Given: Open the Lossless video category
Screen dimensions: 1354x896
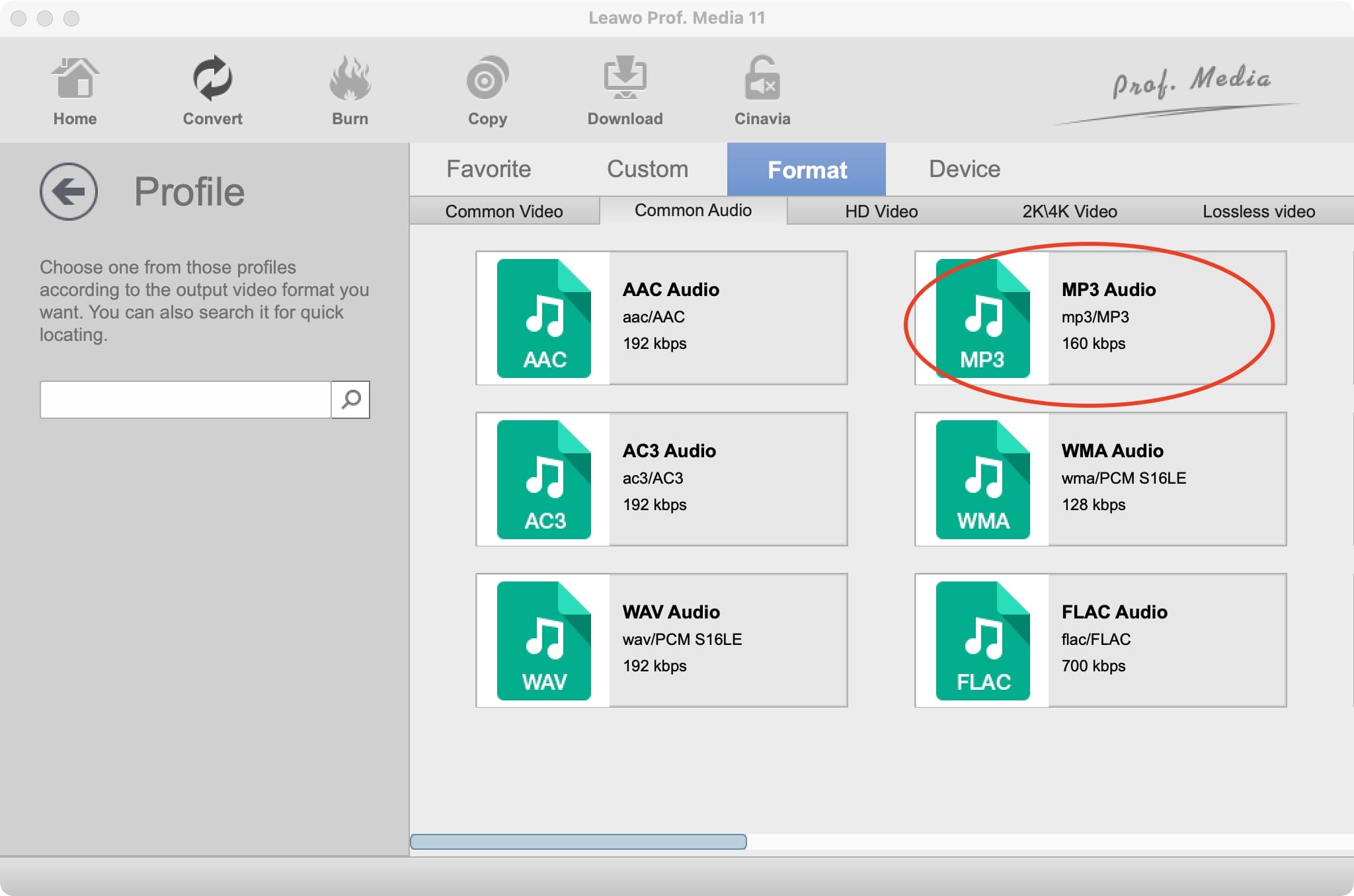Looking at the screenshot, I should coord(1258,211).
